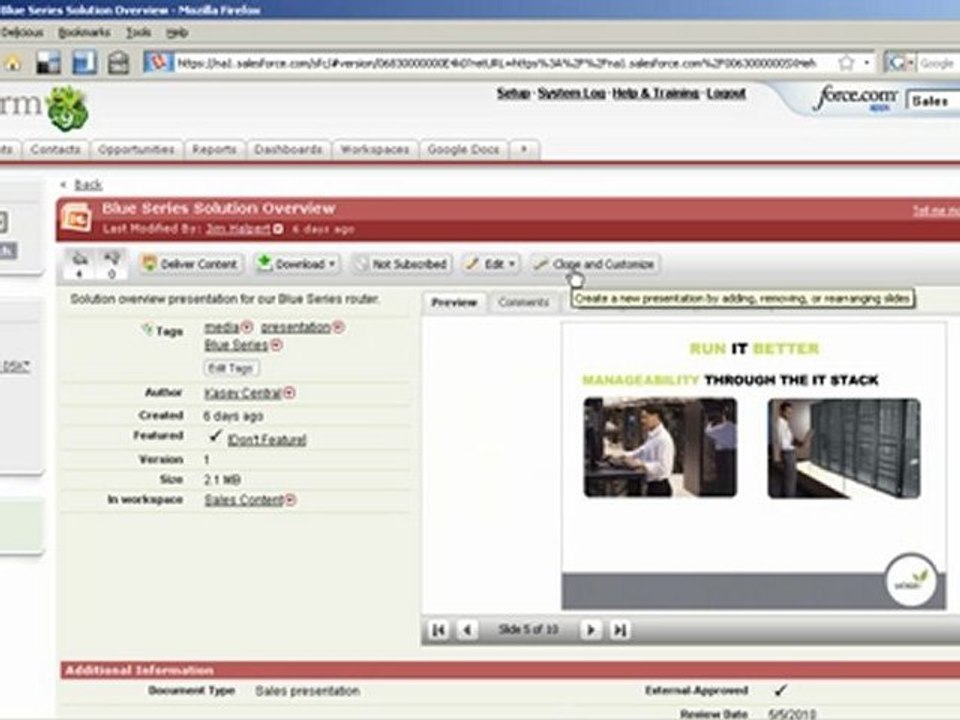Click the Edit Tags button
The image size is (960, 720).
[x=231, y=368]
